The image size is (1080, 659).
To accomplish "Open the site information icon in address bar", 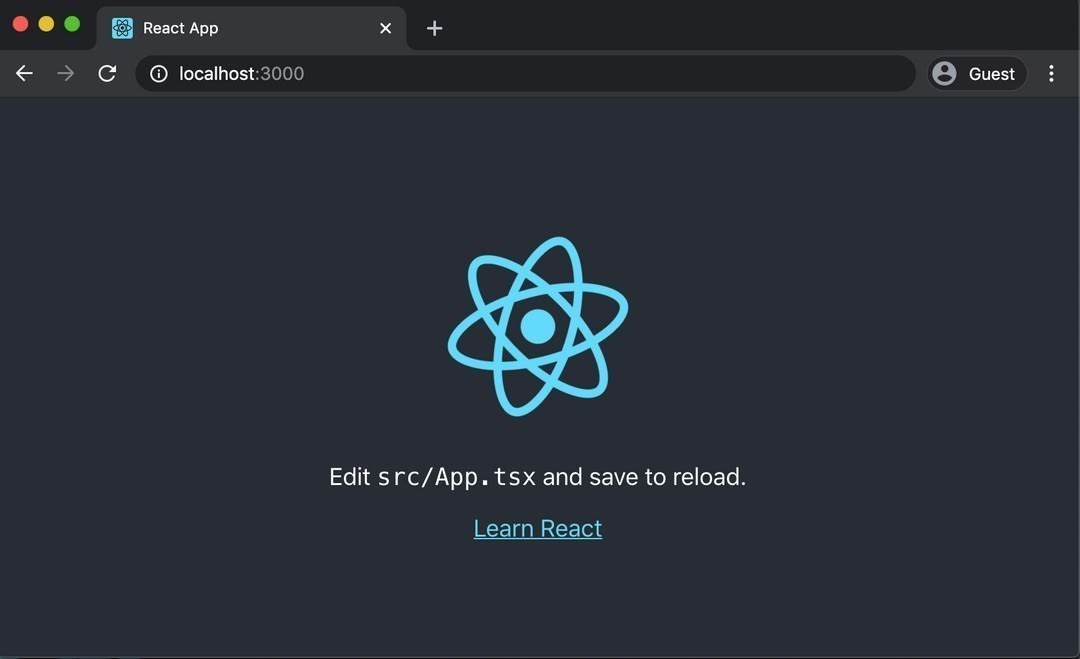I will [x=158, y=73].
